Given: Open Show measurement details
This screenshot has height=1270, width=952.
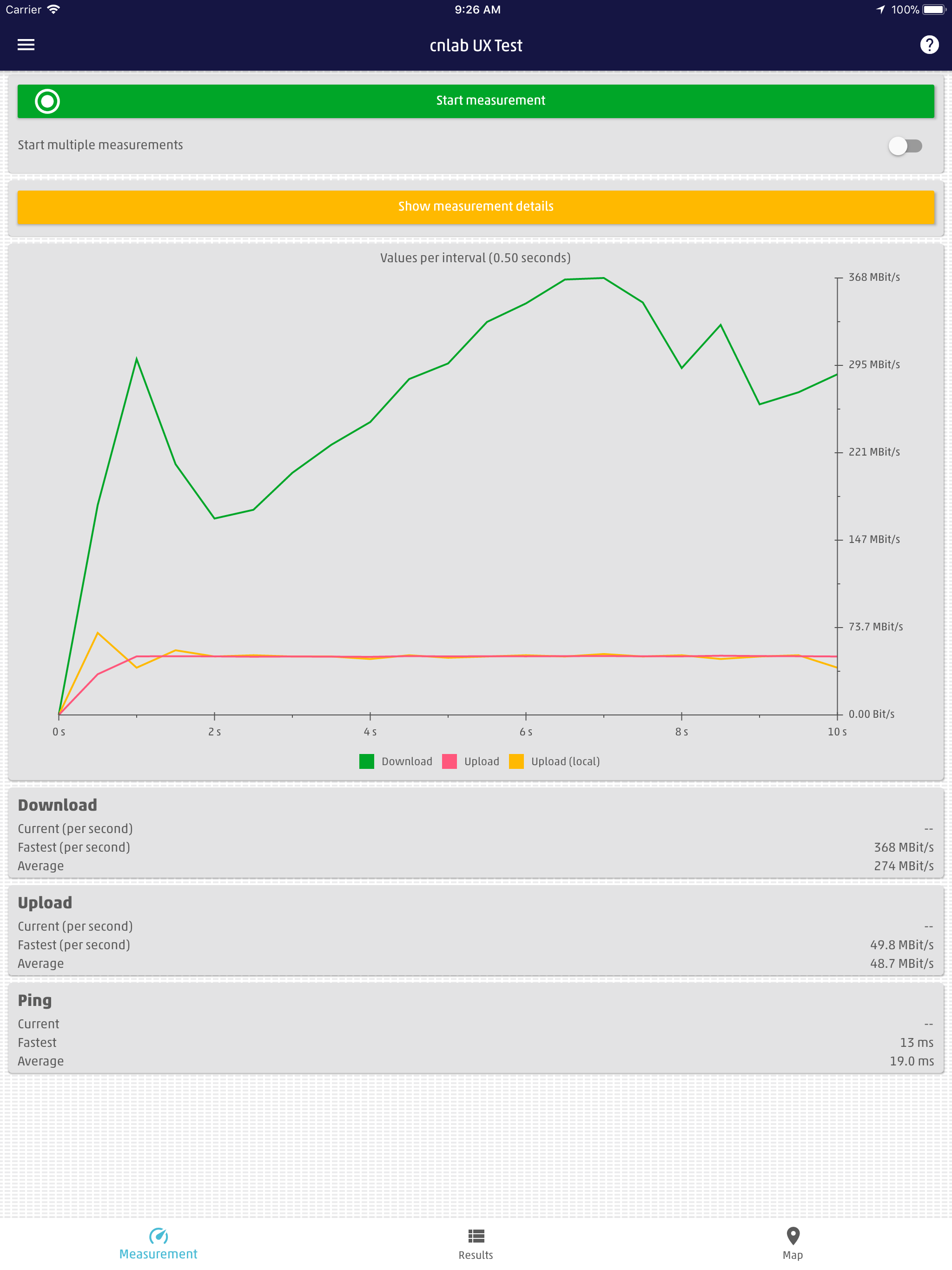Looking at the screenshot, I should click(476, 206).
